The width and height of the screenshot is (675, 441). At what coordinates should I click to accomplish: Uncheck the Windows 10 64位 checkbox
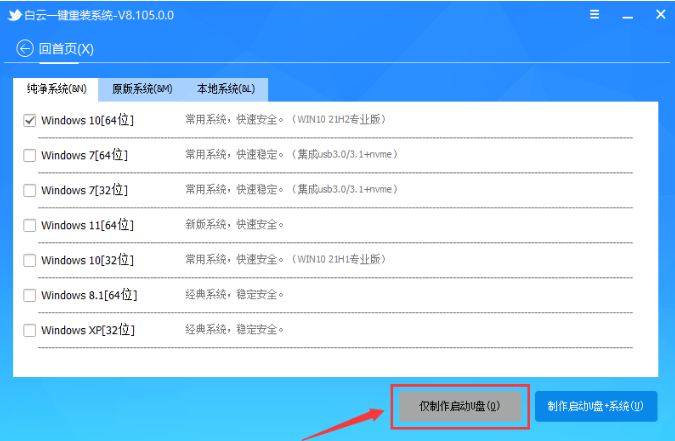pyautogui.click(x=29, y=120)
